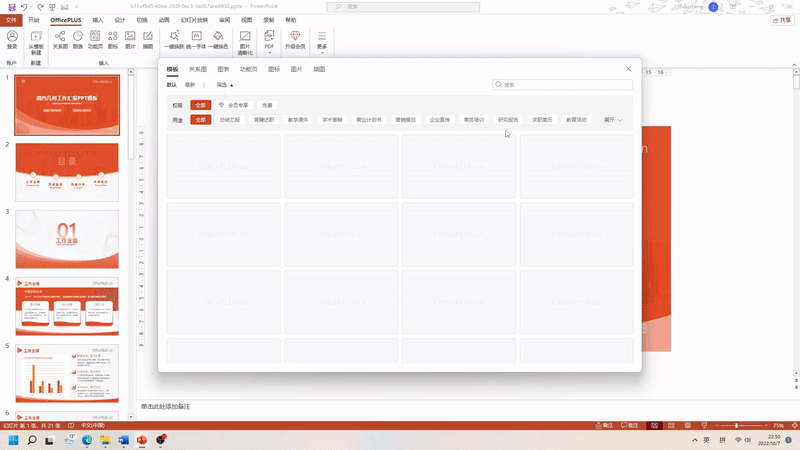Select the 会员专享 permission filter
The width and height of the screenshot is (800, 450).
[x=233, y=105]
